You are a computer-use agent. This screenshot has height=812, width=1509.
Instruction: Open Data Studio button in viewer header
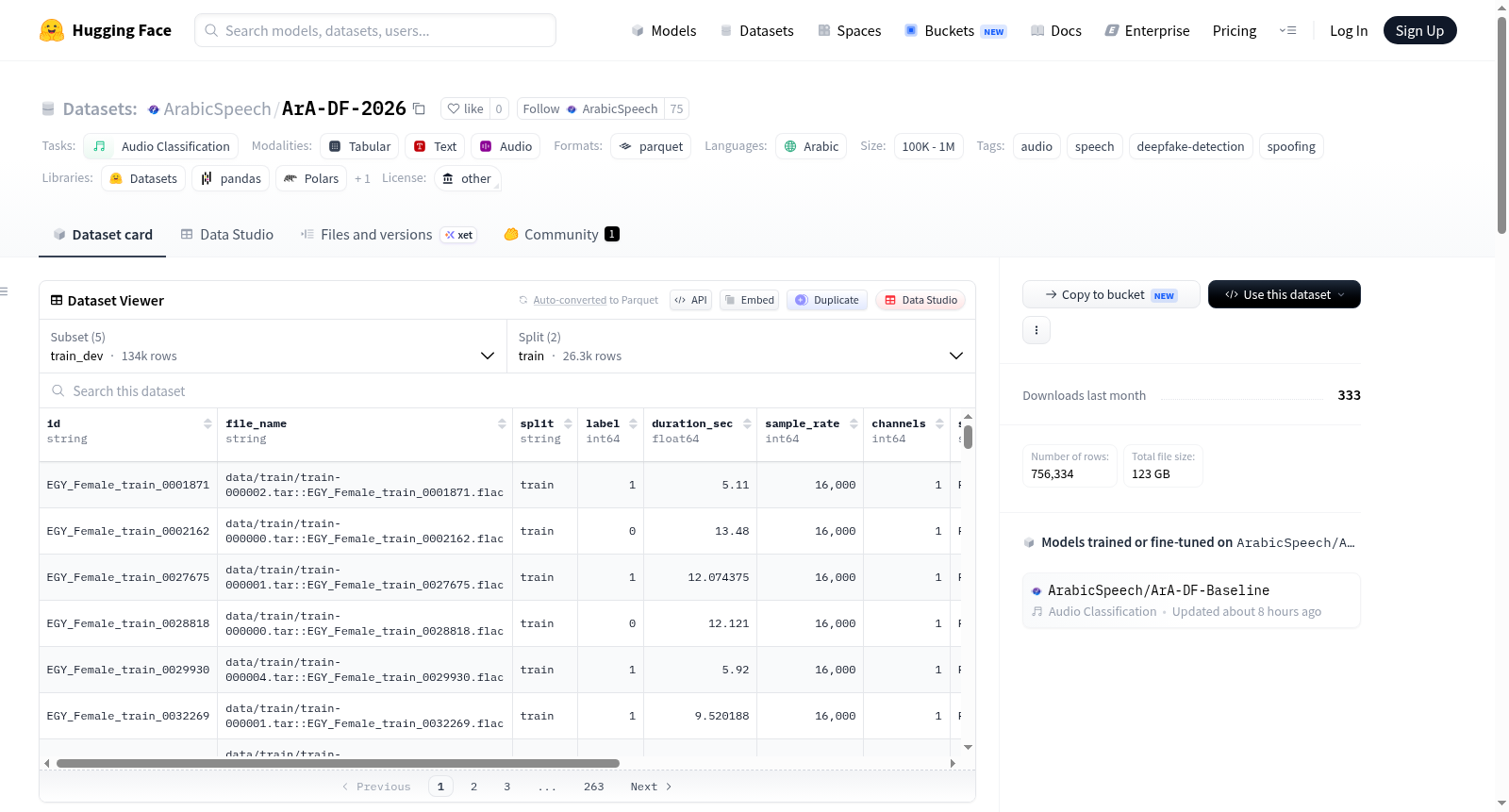(920, 300)
